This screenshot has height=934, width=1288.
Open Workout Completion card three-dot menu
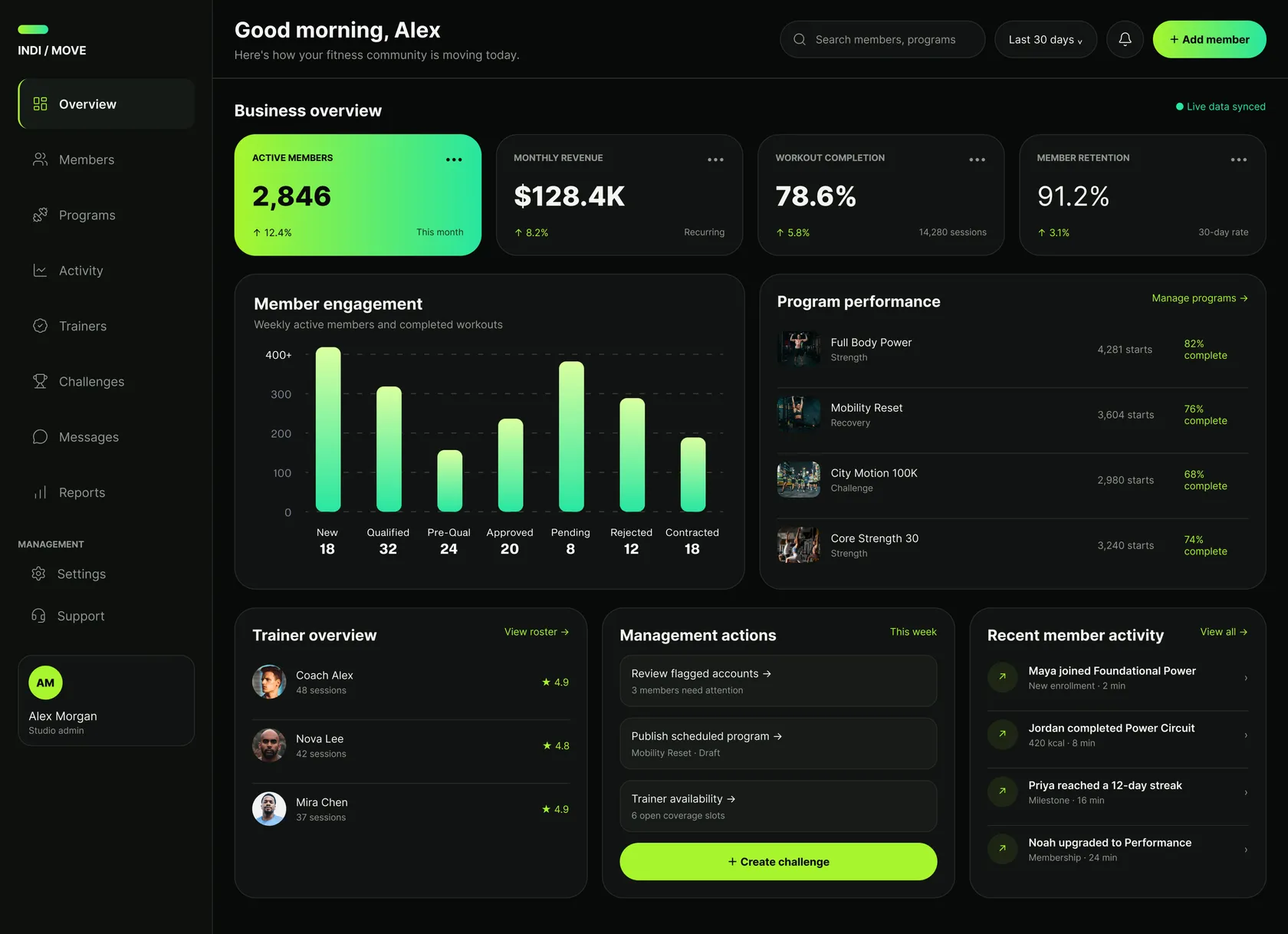pyautogui.click(x=977, y=160)
